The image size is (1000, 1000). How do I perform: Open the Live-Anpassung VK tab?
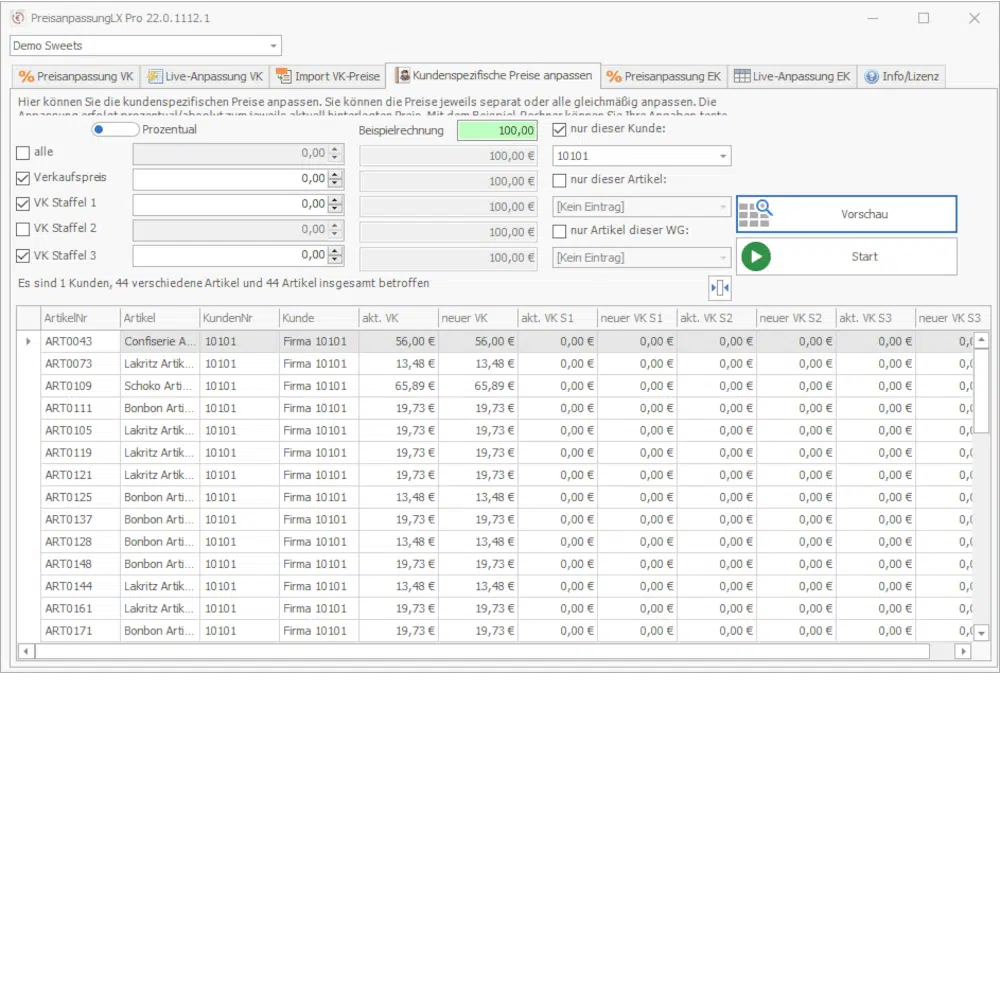(204, 76)
